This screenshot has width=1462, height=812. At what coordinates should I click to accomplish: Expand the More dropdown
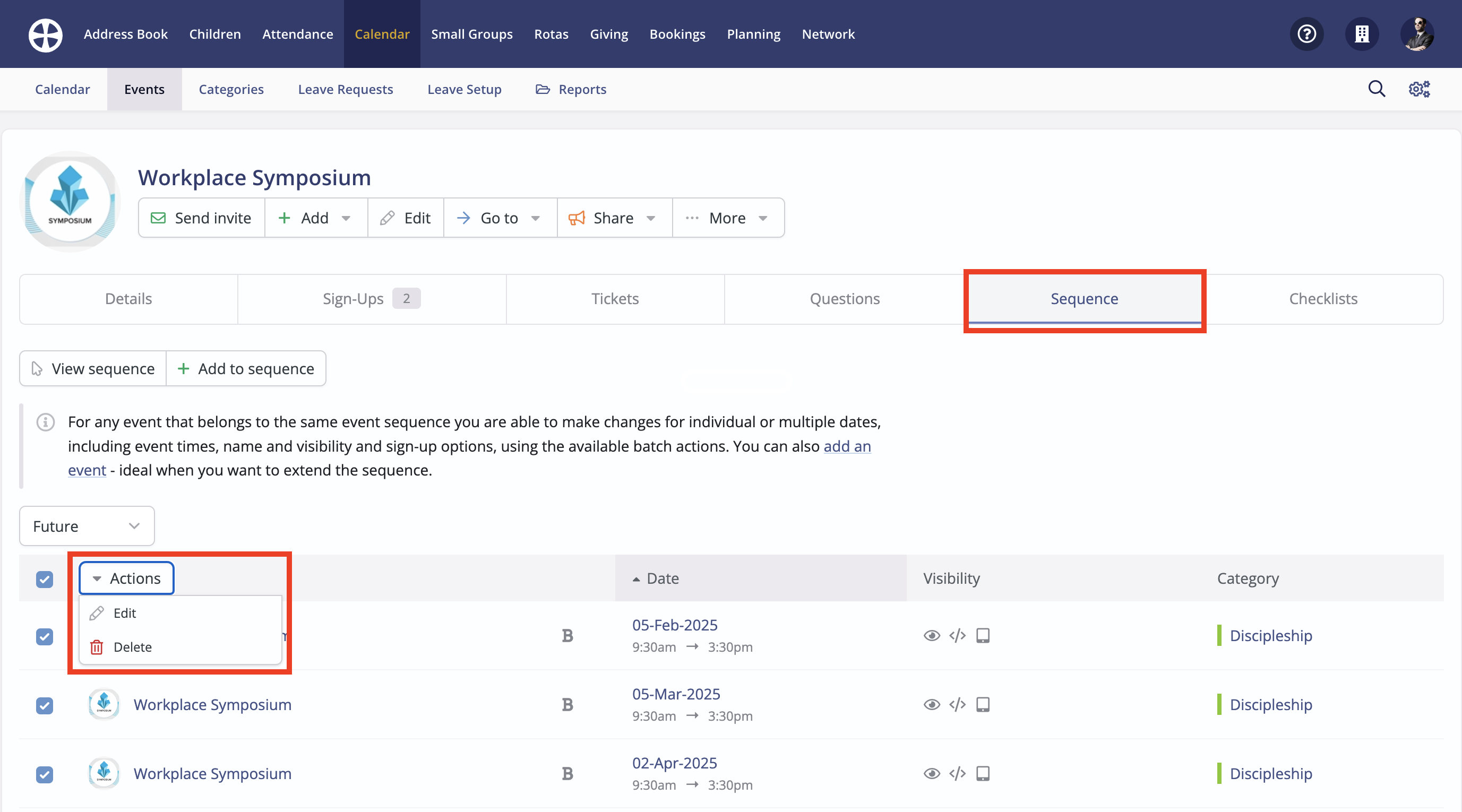point(728,218)
